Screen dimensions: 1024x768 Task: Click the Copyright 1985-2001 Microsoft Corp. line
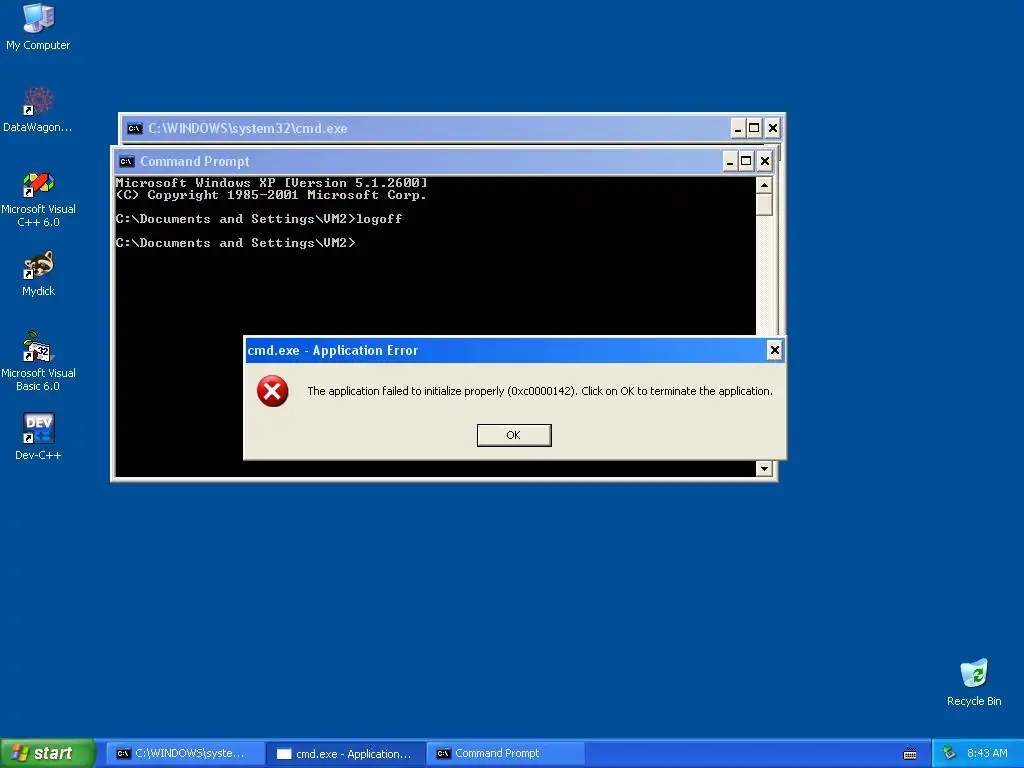[272, 195]
